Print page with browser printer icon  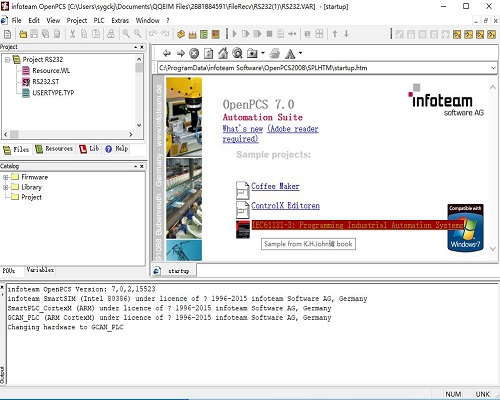pyautogui.click(x=275, y=53)
